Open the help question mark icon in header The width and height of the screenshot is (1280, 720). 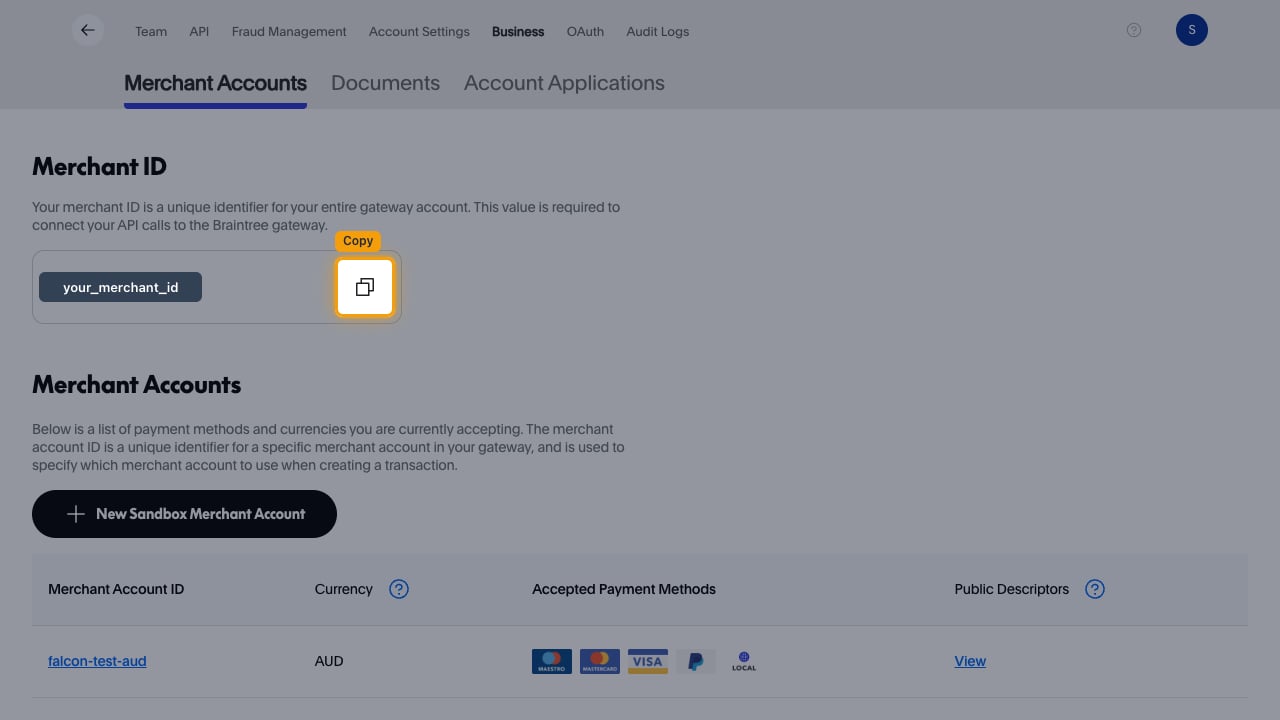tap(1134, 30)
